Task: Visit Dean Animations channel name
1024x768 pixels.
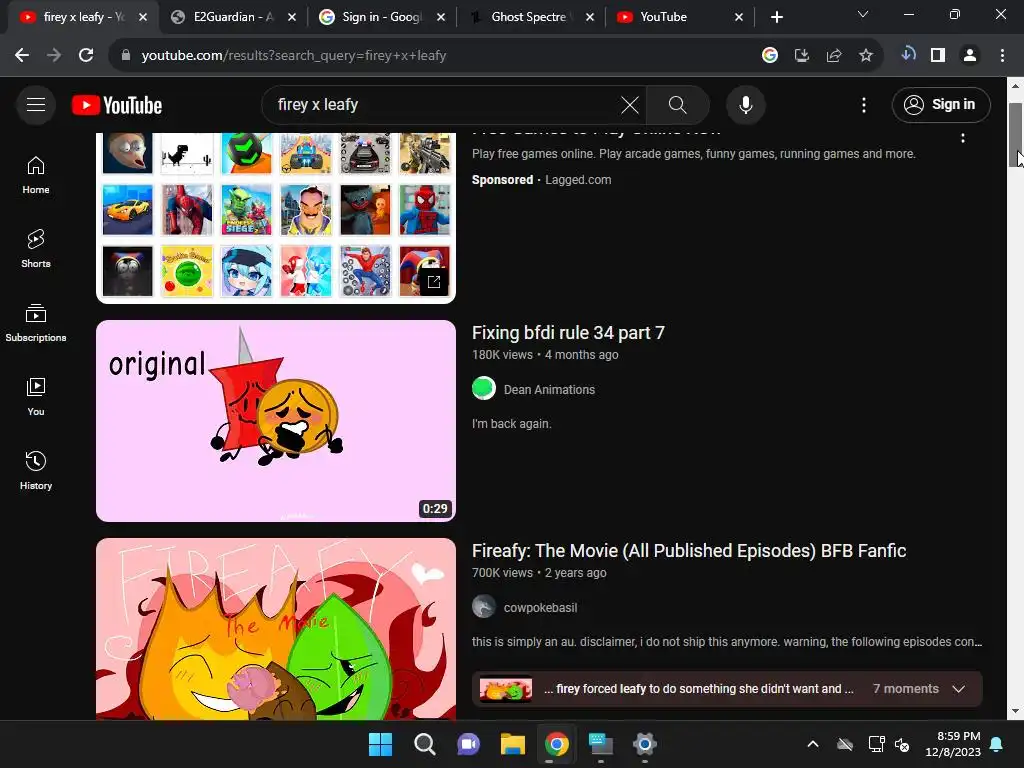Action: pos(549,390)
